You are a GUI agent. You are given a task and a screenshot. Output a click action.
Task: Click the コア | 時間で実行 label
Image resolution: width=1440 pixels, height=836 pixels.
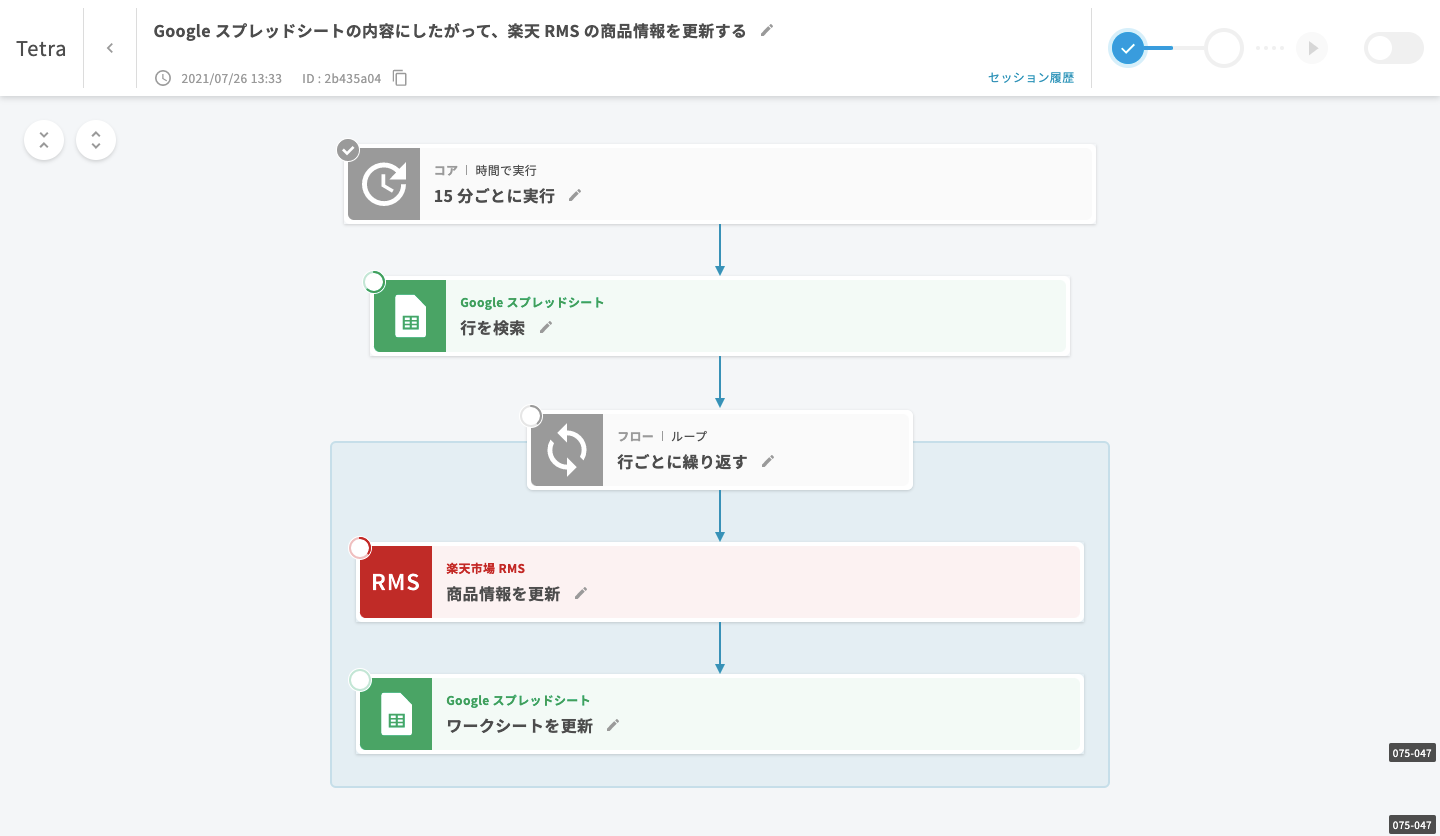click(x=485, y=171)
